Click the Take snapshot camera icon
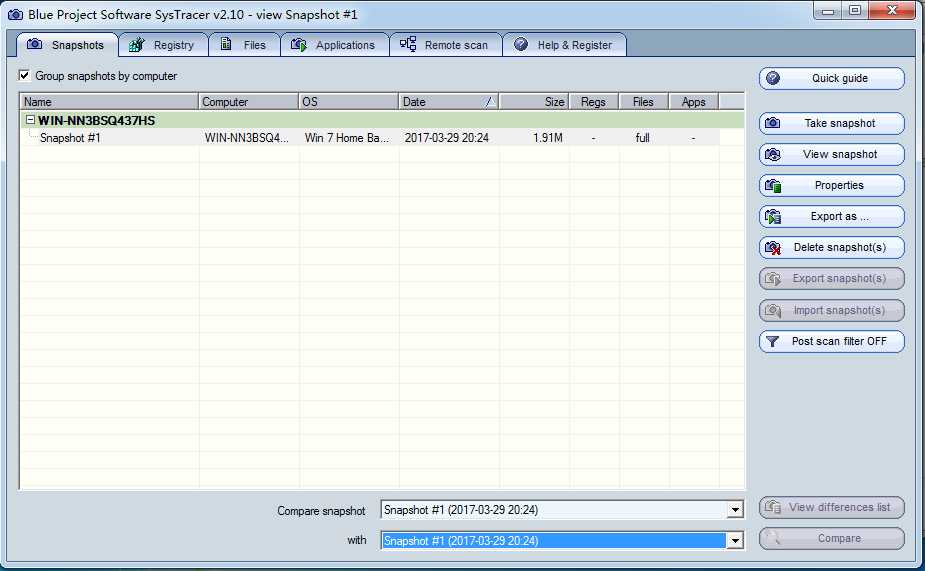The height and width of the screenshot is (571, 925). [x=773, y=123]
